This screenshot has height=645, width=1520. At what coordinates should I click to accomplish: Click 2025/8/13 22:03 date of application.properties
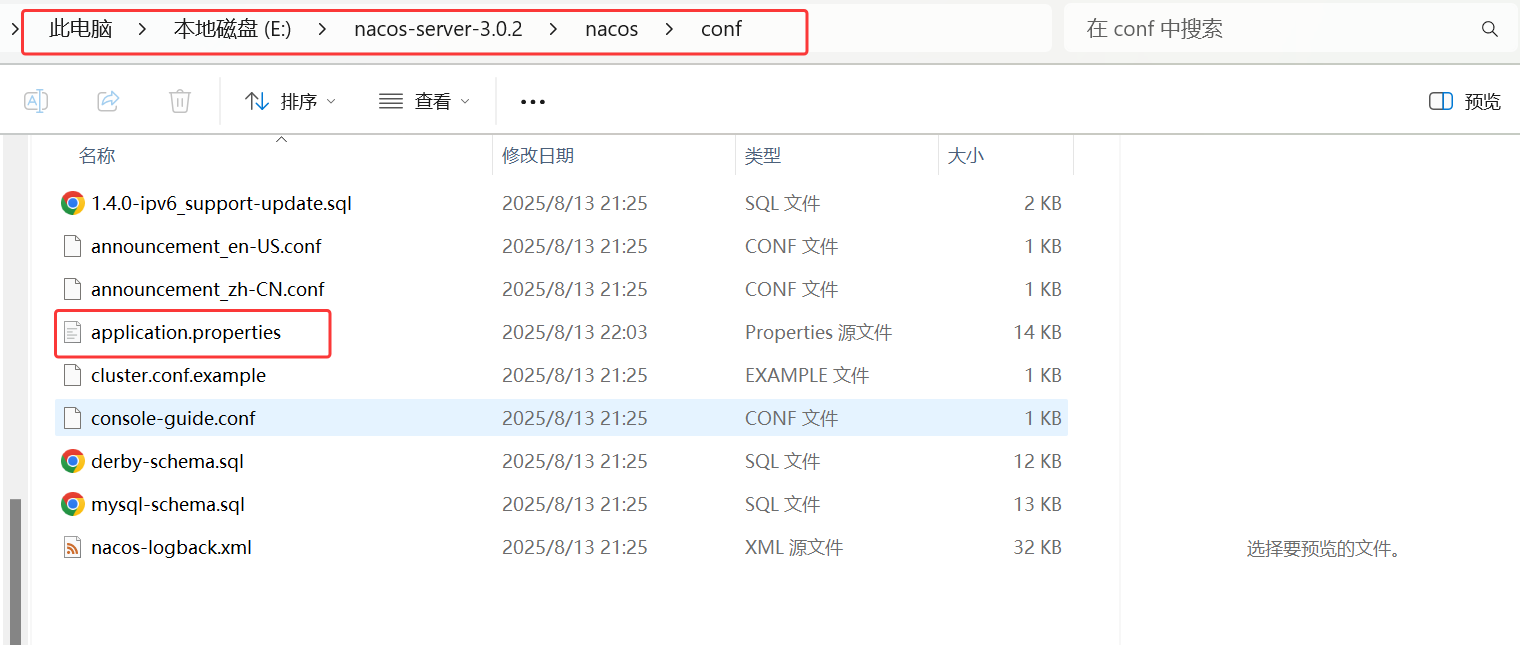[x=575, y=332]
